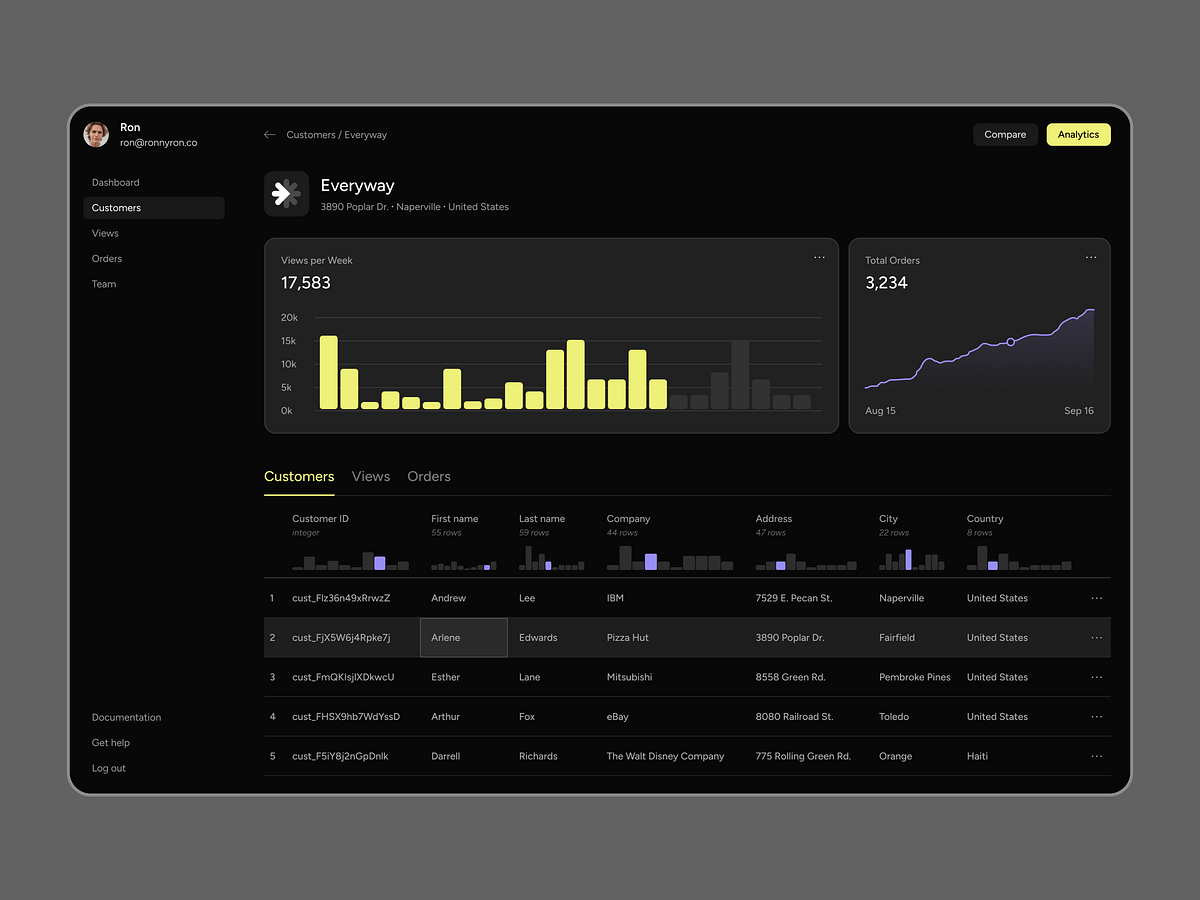
Task: Click the data point marker on Total Orders line
Action: pos(1010,342)
